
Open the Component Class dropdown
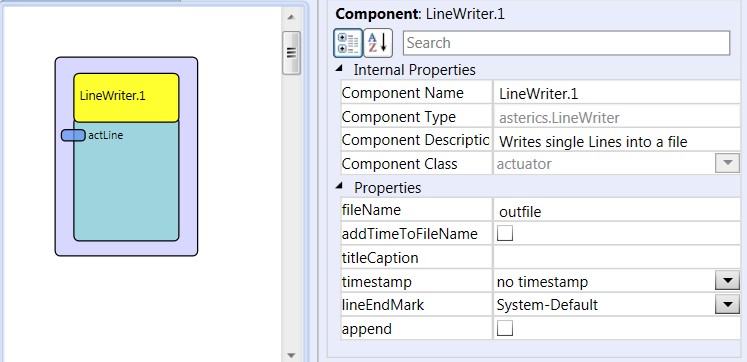[727, 163]
